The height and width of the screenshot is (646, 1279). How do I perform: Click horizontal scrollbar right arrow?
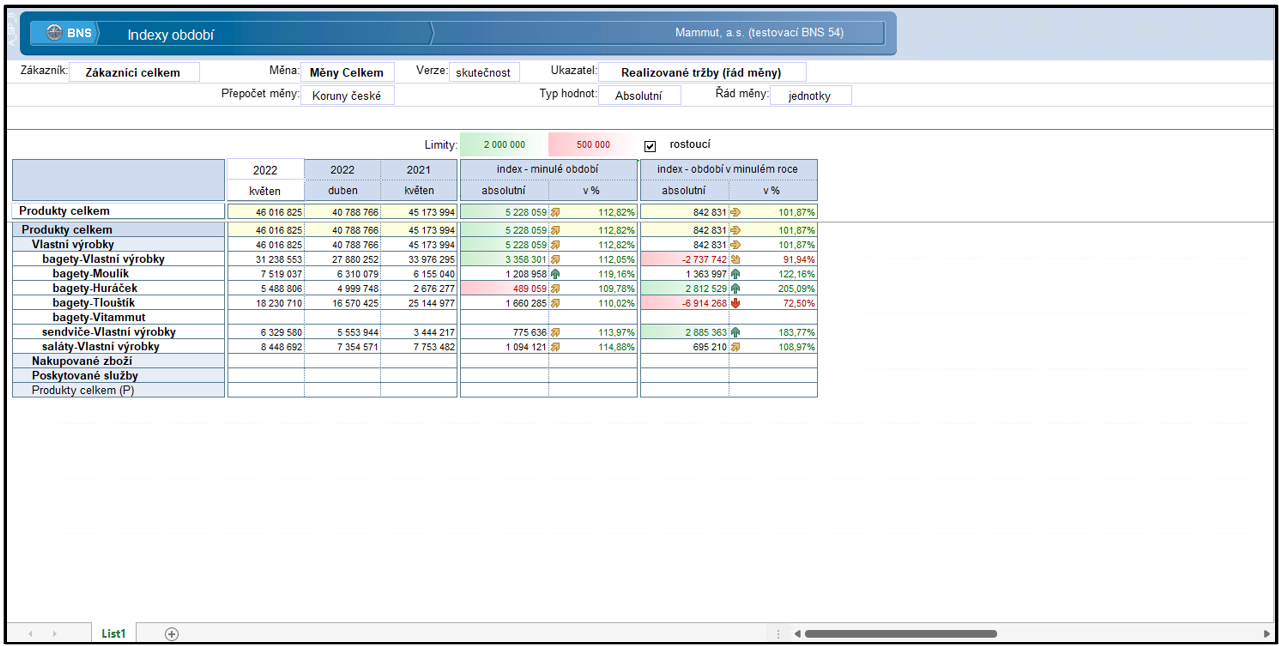1268,633
